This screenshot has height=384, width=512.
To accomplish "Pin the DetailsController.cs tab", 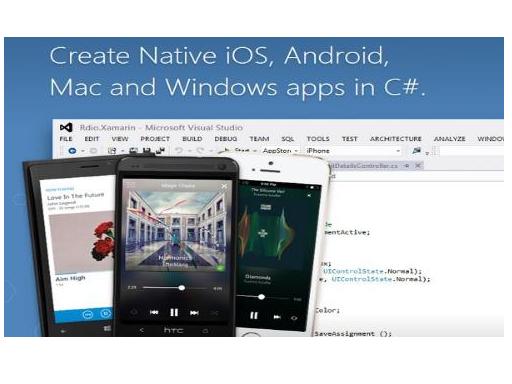I will 407,165.
